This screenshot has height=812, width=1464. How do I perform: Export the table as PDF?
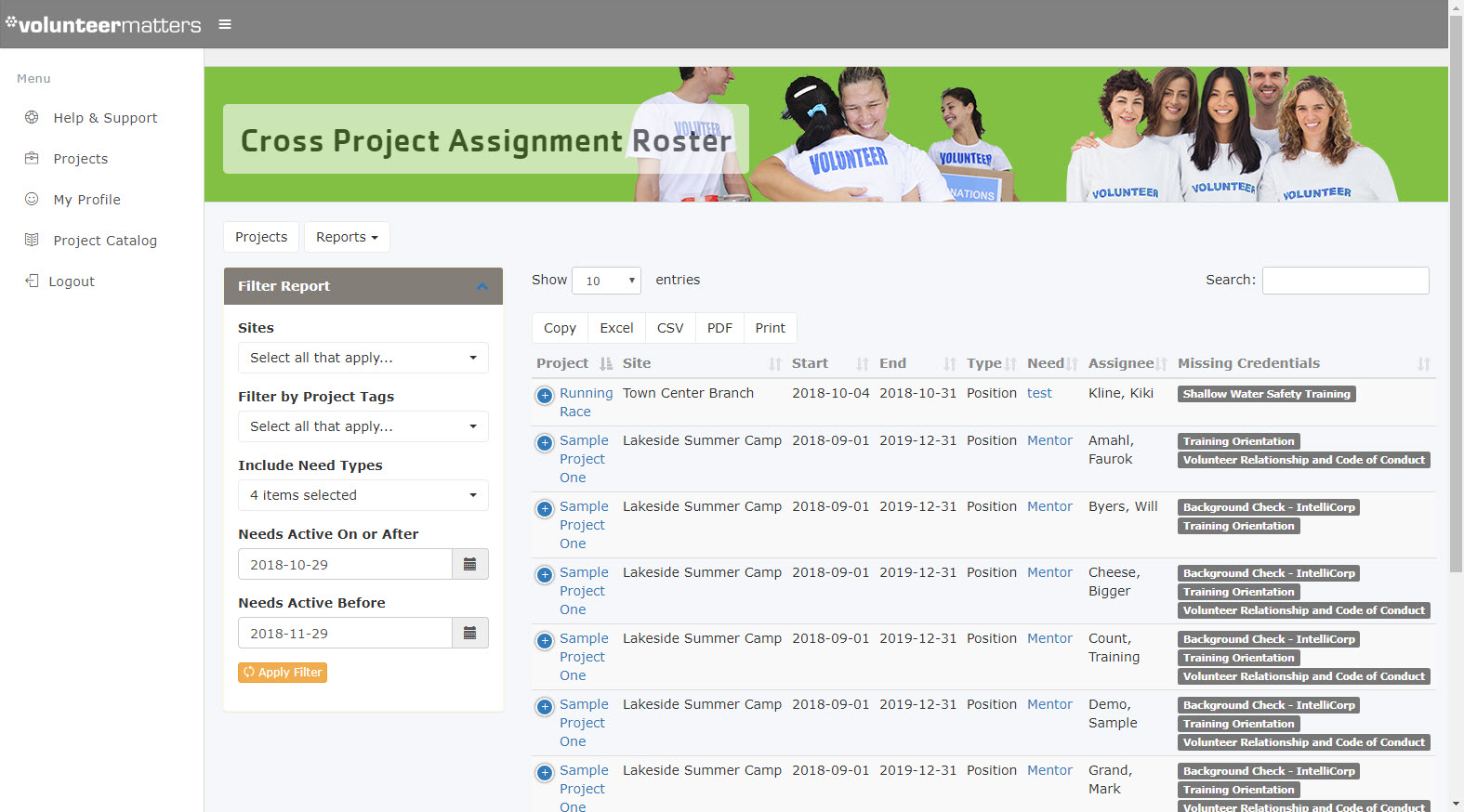point(719,328)
